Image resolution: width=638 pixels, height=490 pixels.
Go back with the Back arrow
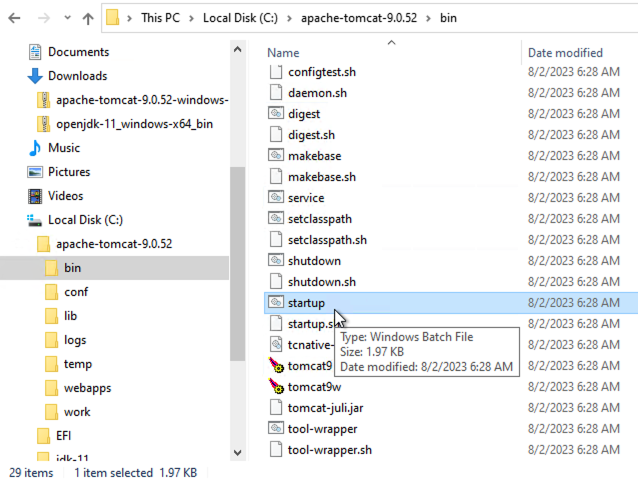[14, 18]
